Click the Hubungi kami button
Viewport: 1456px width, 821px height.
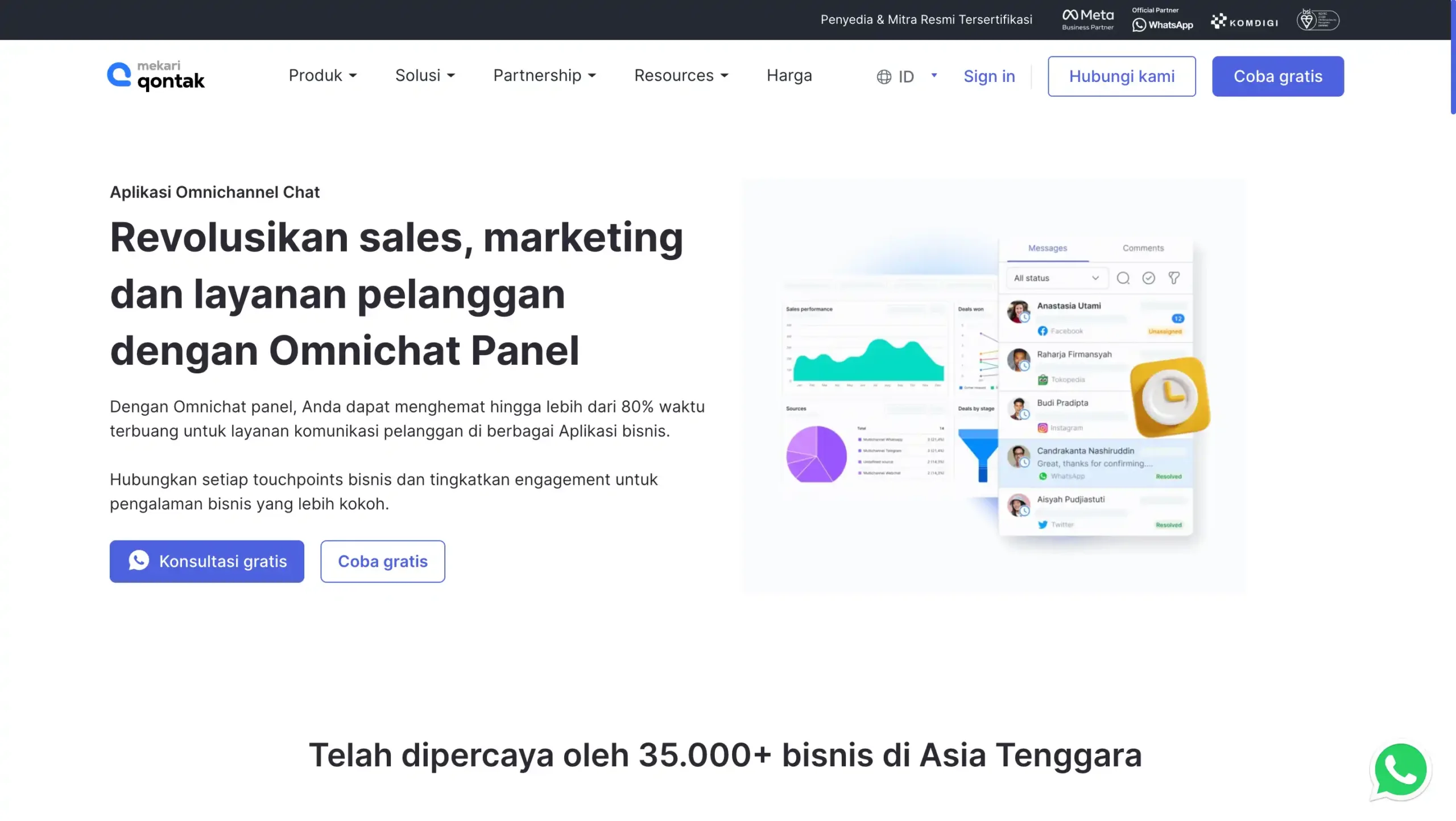point(1121,76)
